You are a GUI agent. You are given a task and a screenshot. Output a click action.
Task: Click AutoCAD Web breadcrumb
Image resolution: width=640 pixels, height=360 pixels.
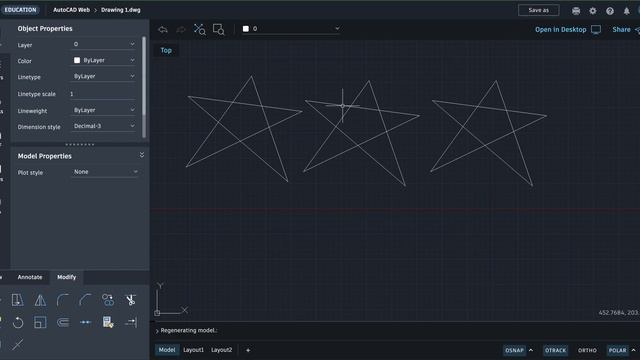pos(71,10)
